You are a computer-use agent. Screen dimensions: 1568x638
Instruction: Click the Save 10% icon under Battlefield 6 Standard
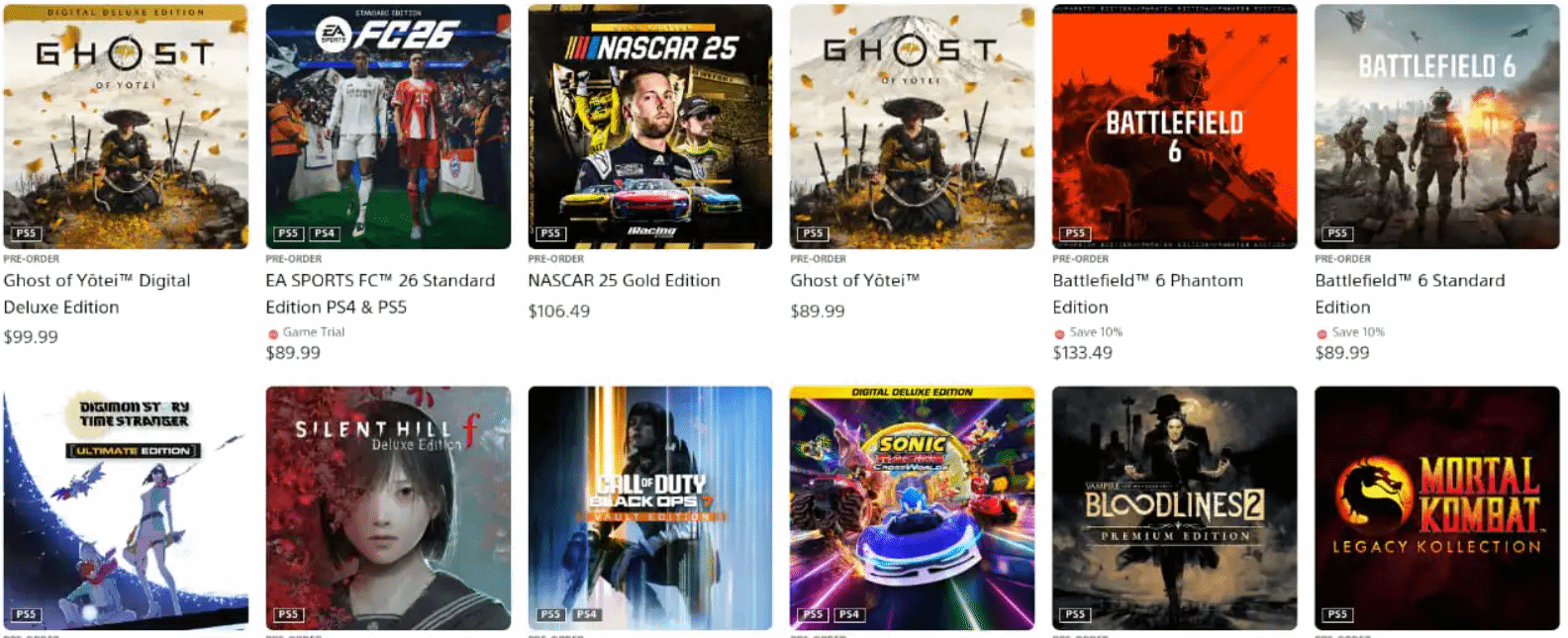1322,333
